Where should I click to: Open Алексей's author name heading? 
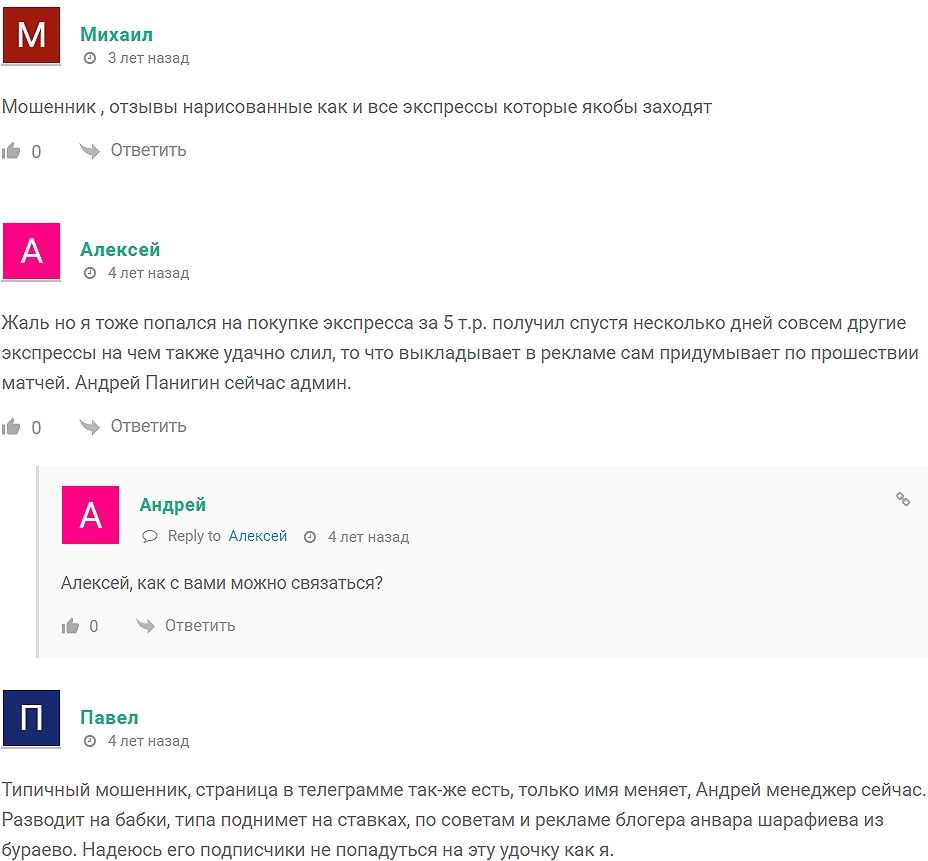120,249
